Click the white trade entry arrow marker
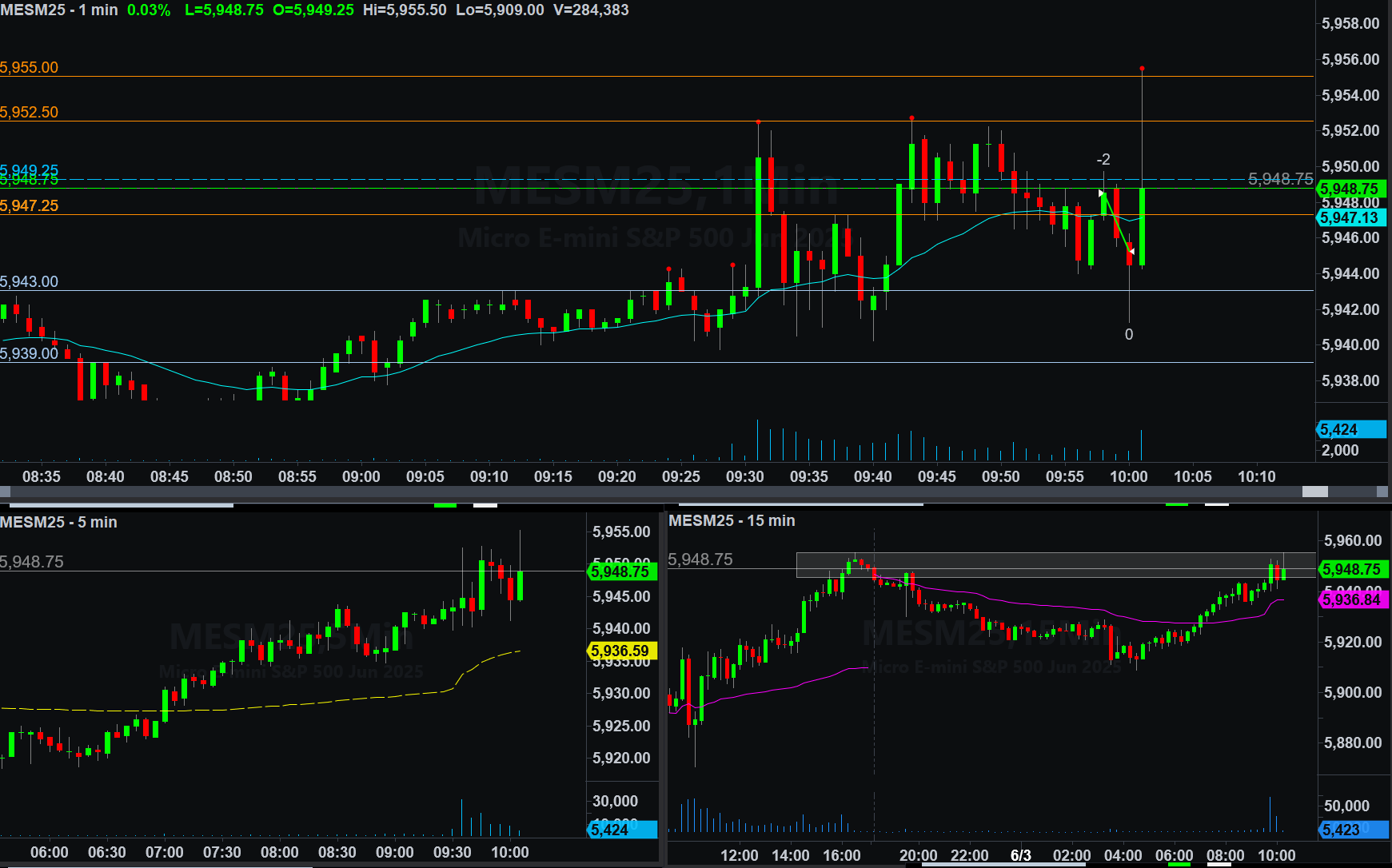This screenshot has width=1392, height=868. click(1101, 193)
